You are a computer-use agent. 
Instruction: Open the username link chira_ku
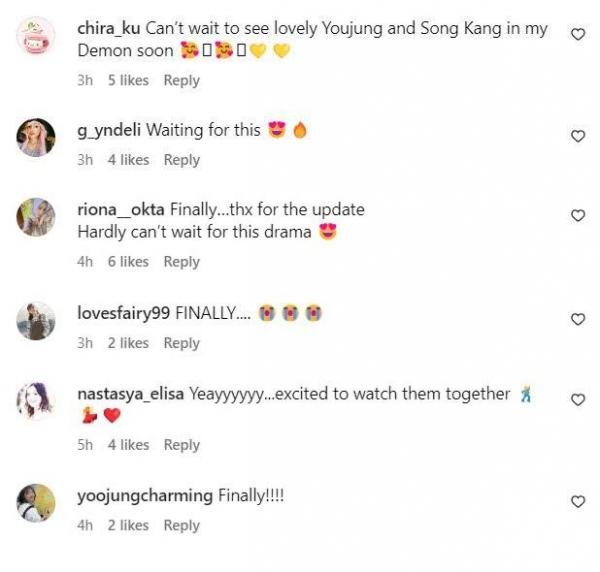(109, 29)
